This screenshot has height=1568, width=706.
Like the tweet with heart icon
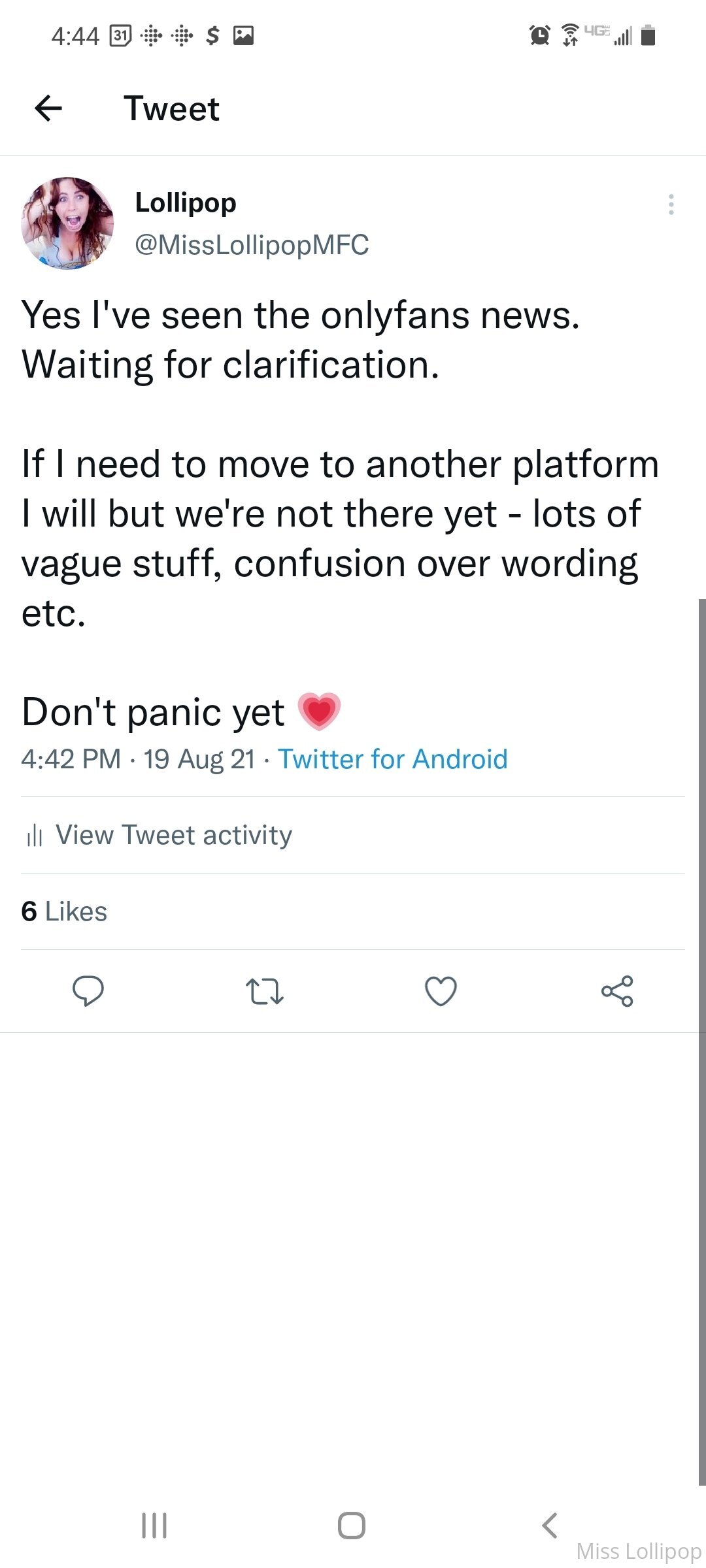(441, 991)
